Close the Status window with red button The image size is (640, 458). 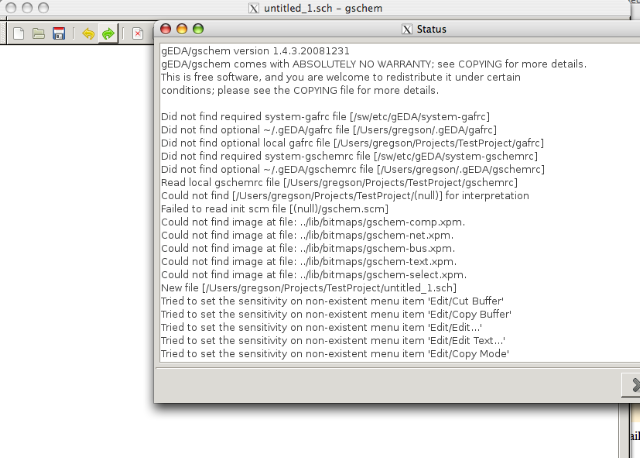(x=167, y=29)
